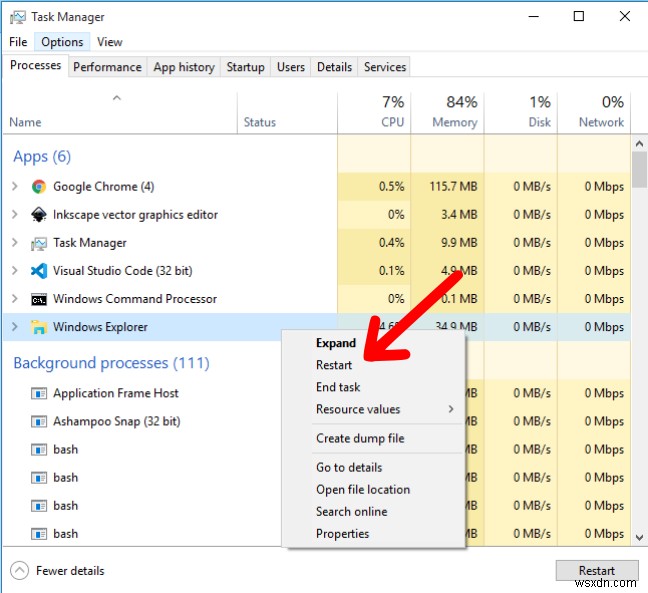The image size is (648, 593).
Task: Click the scrollbar up arrow
Action: pyautogui.click(x=639, y=144)
